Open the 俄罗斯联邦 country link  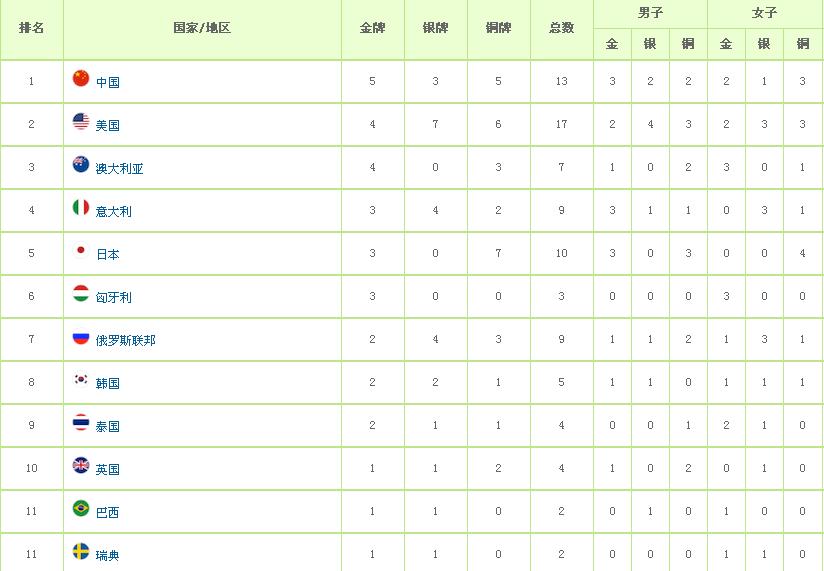[x=126, y=340]
